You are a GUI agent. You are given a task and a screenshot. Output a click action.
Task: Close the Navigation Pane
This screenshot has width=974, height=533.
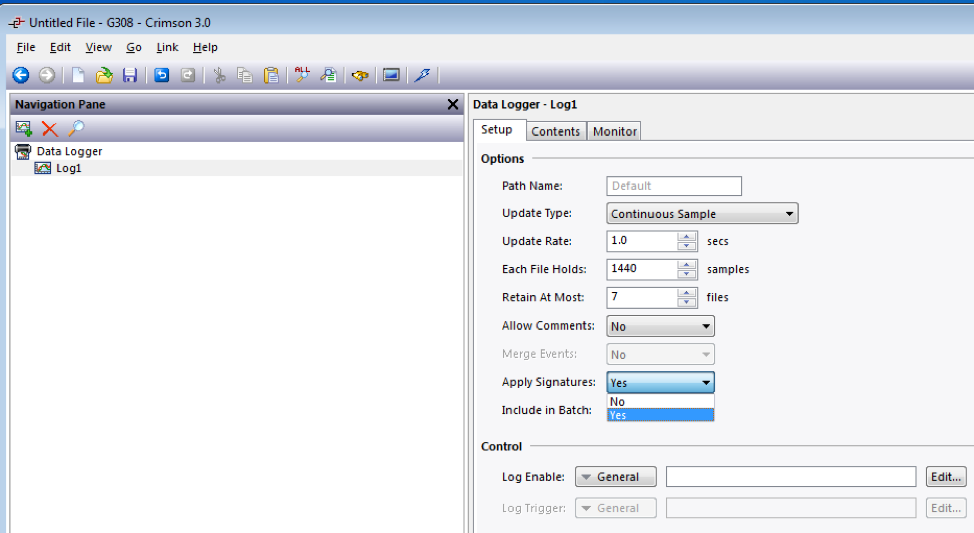453,104
